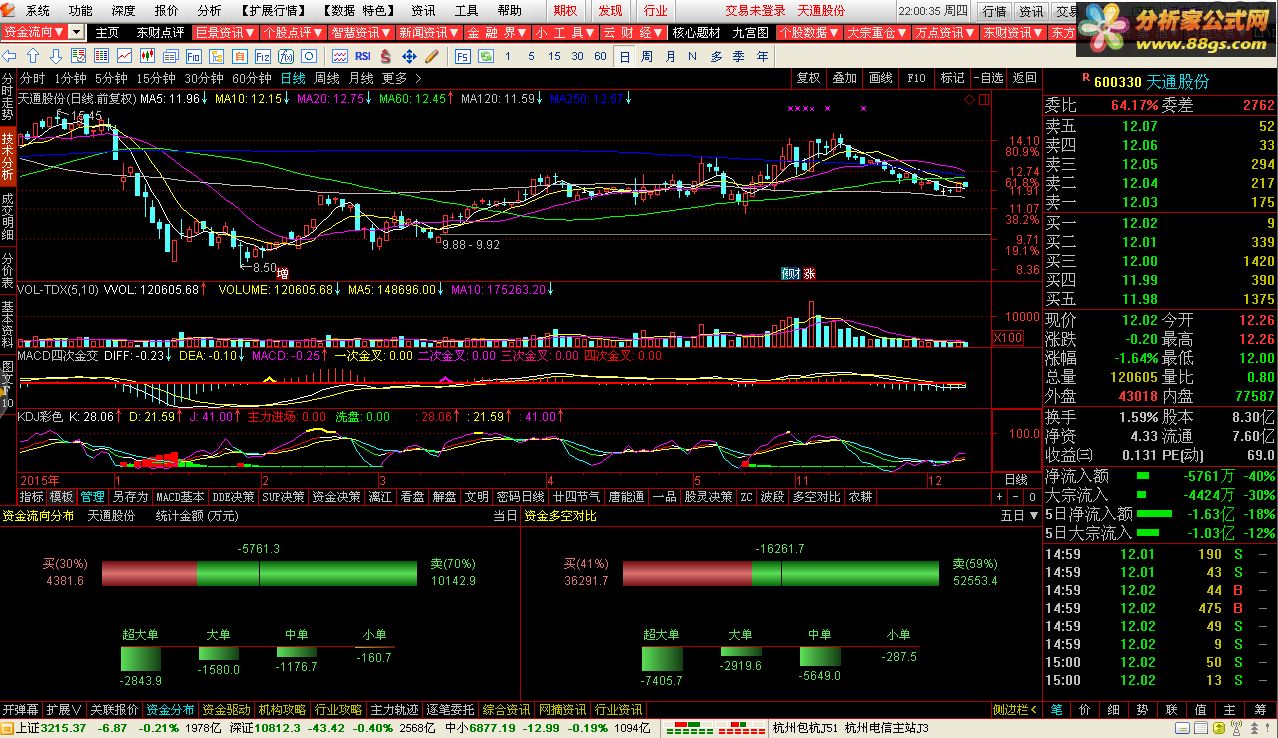
Task: Open the 工具 menu
Action: click(466, 10)
